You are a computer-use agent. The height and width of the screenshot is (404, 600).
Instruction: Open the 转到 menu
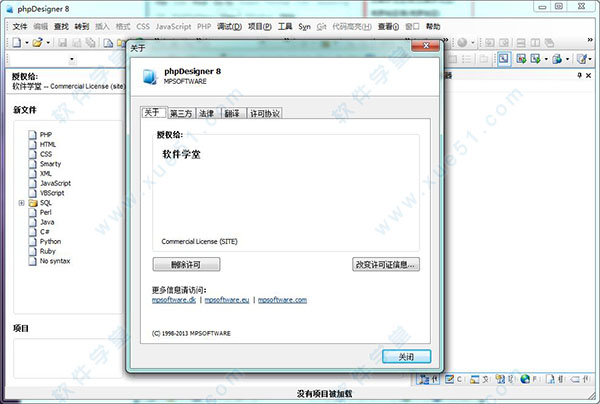pos(82,26)
